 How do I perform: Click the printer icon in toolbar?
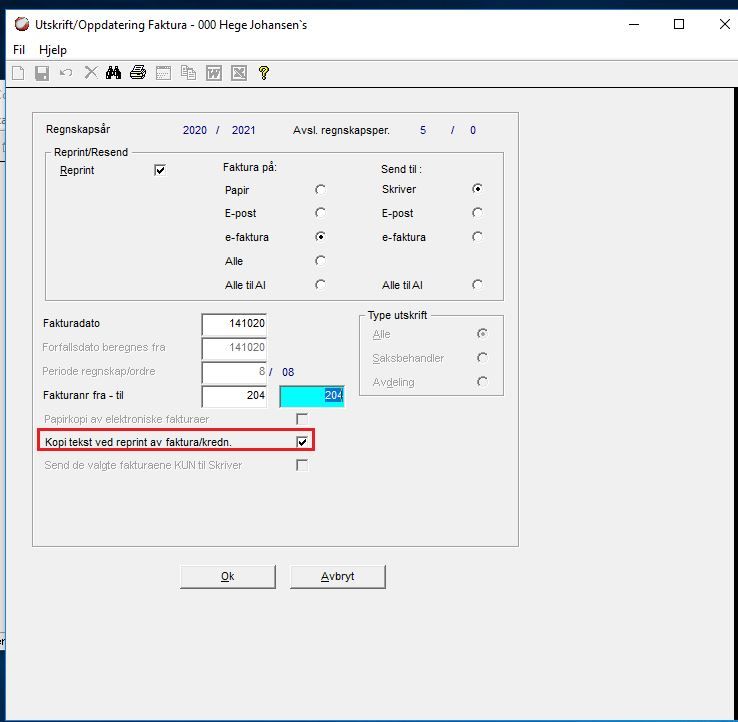pos(138,73)
